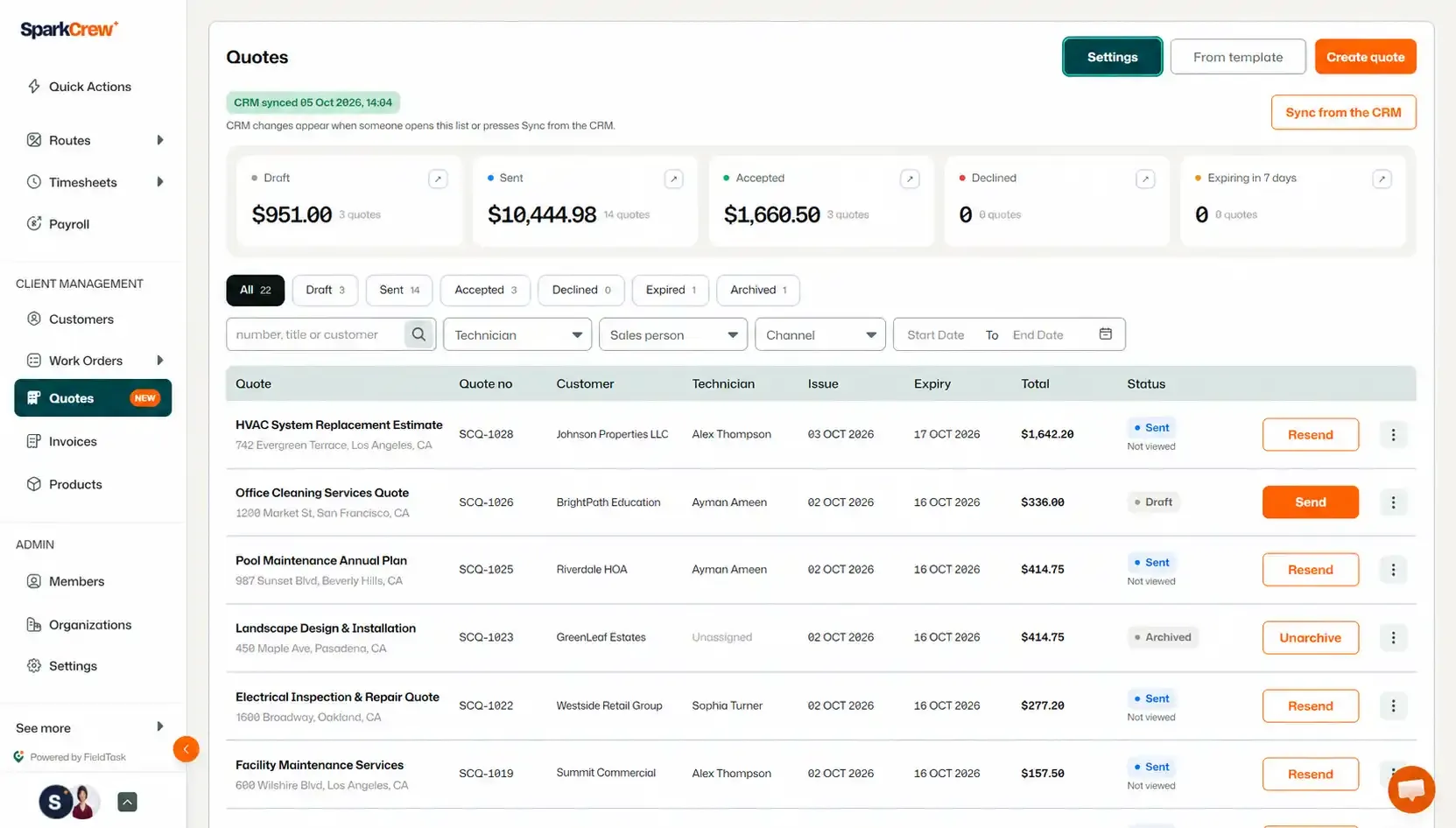Open the Technician filter dropdown
The image size is (1456, 828).
517,334
